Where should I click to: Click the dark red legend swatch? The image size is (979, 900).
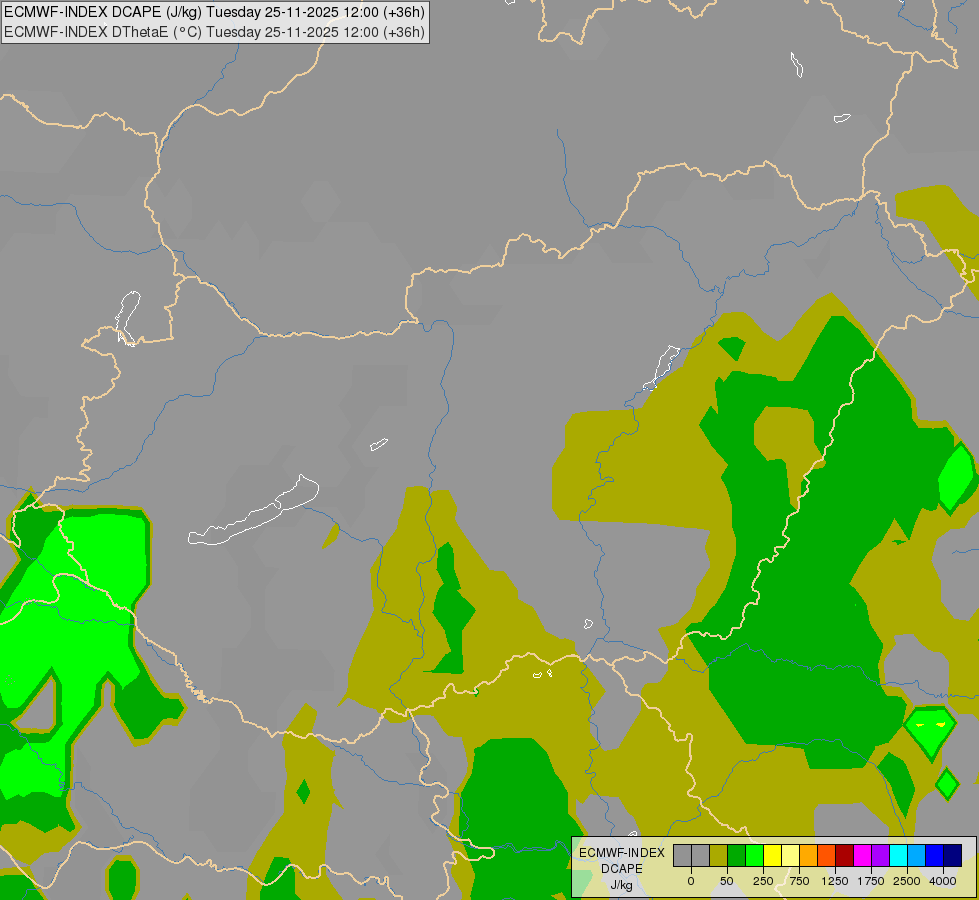point(845,855)
